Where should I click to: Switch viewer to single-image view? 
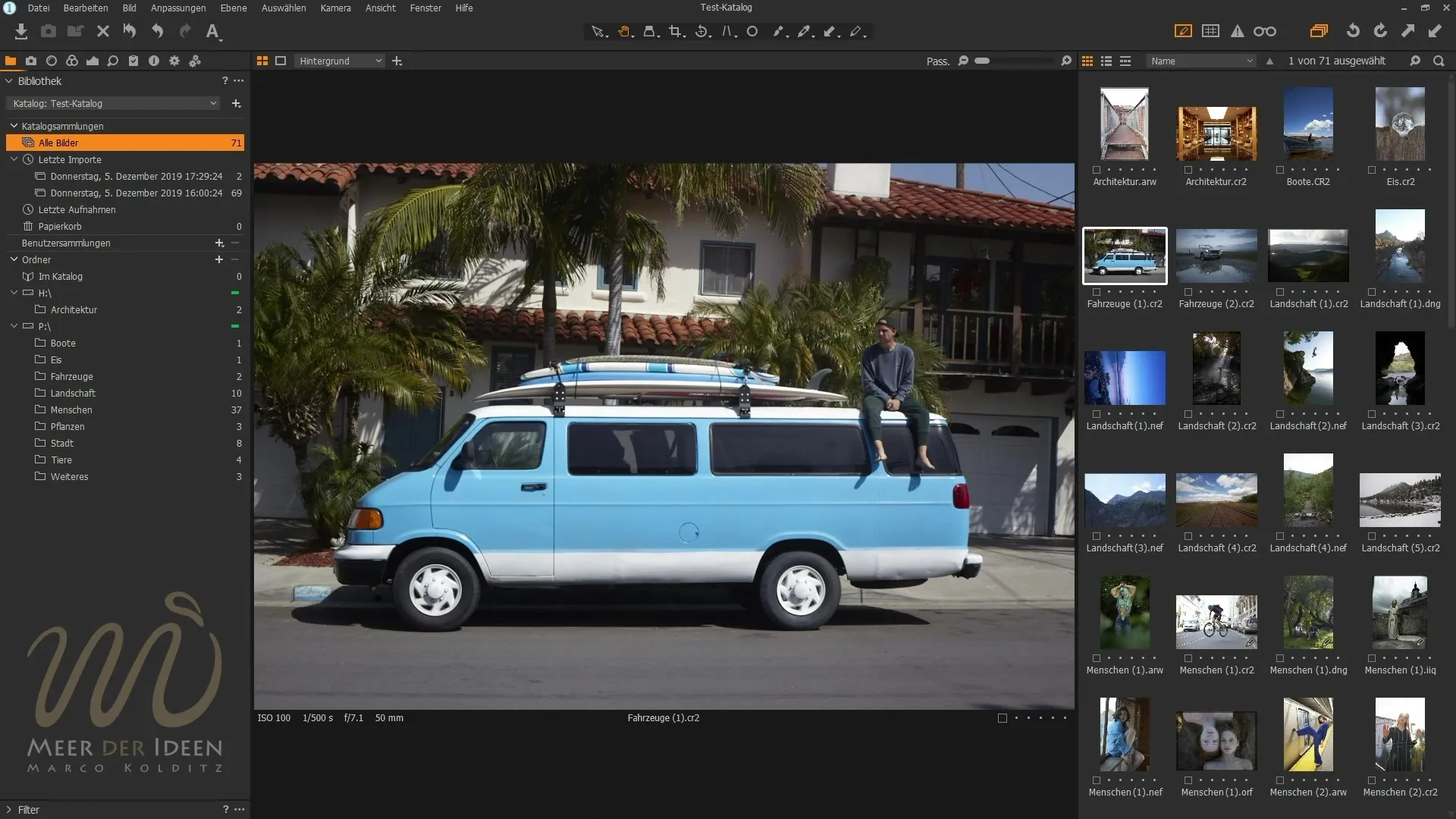(281, 61)
